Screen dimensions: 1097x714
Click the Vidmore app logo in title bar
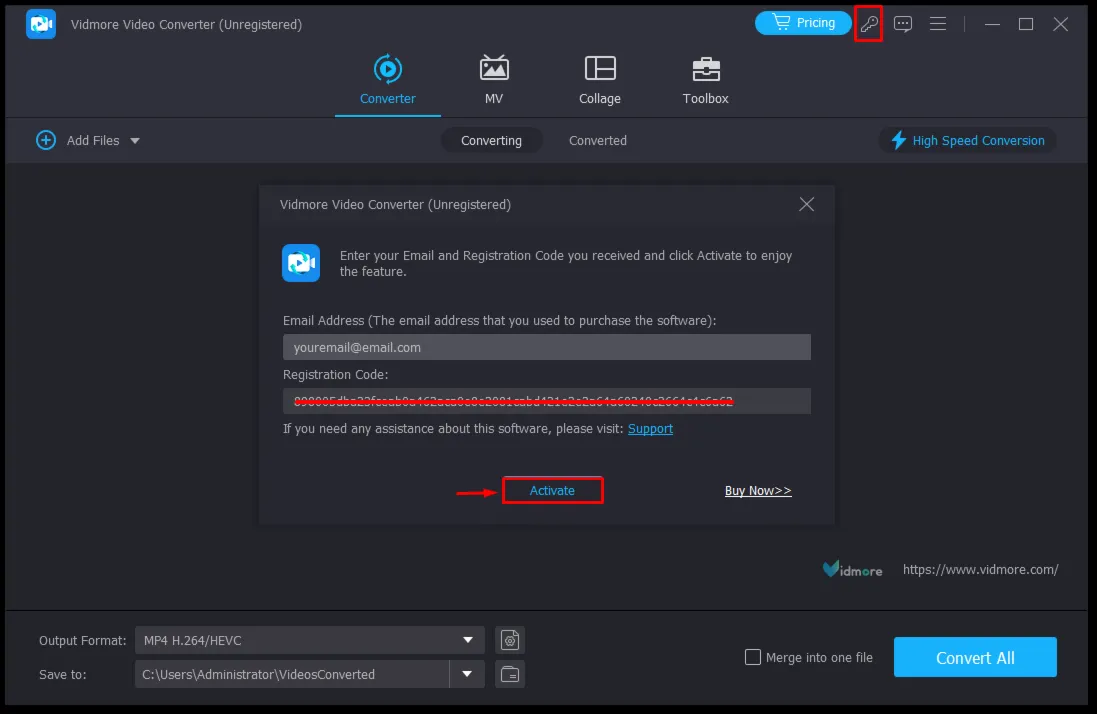41,24
